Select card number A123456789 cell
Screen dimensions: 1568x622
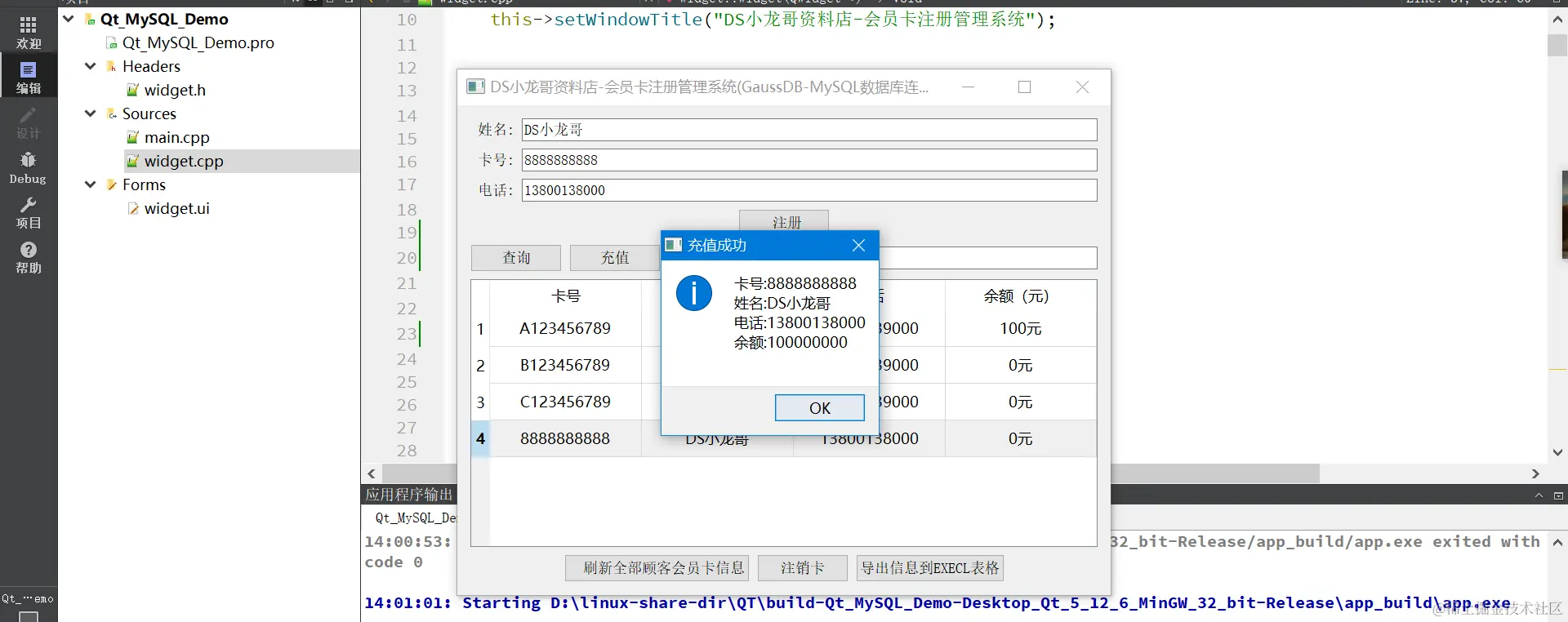[x=565, y=328]
